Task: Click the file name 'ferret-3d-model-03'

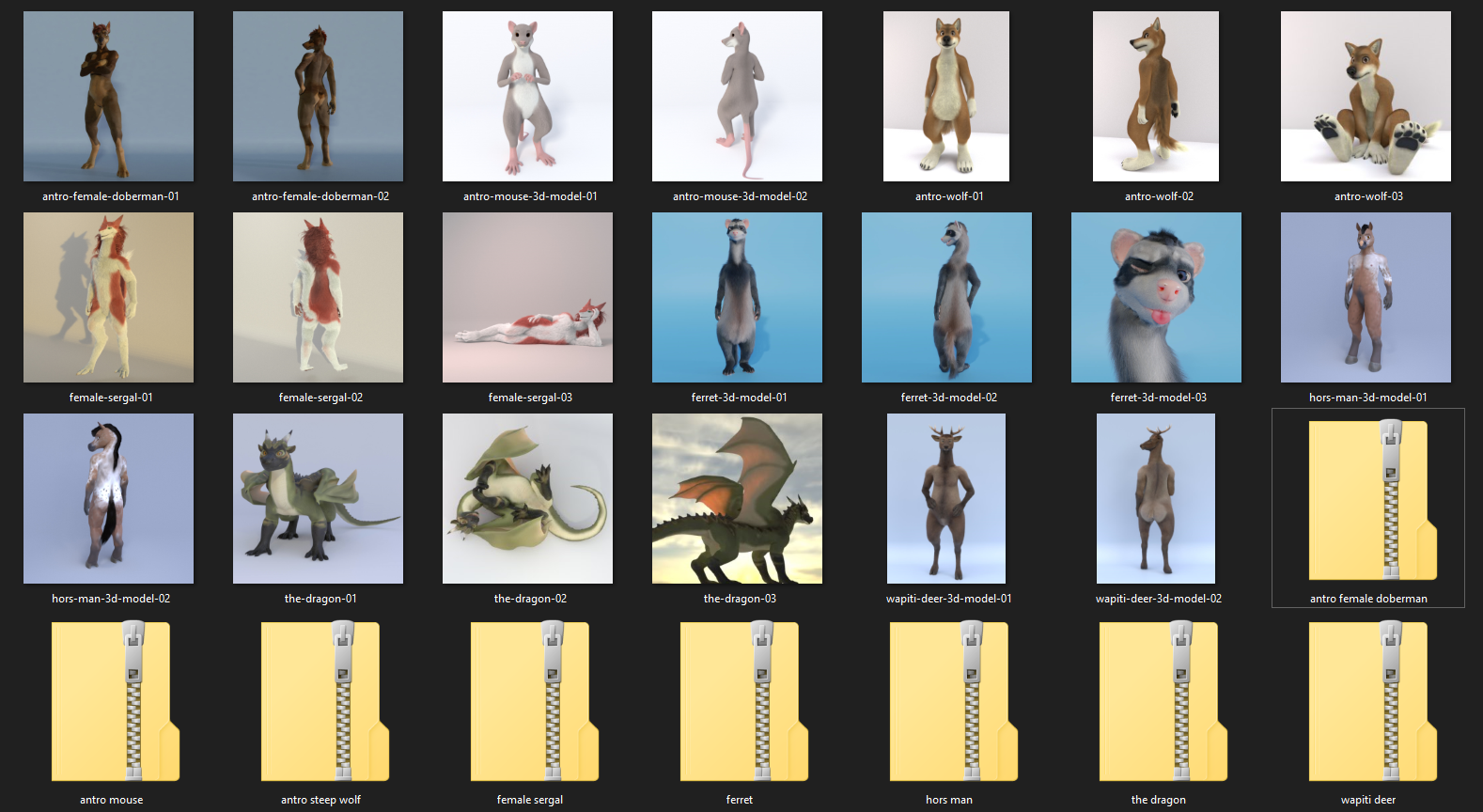Action: point(1159,398)
